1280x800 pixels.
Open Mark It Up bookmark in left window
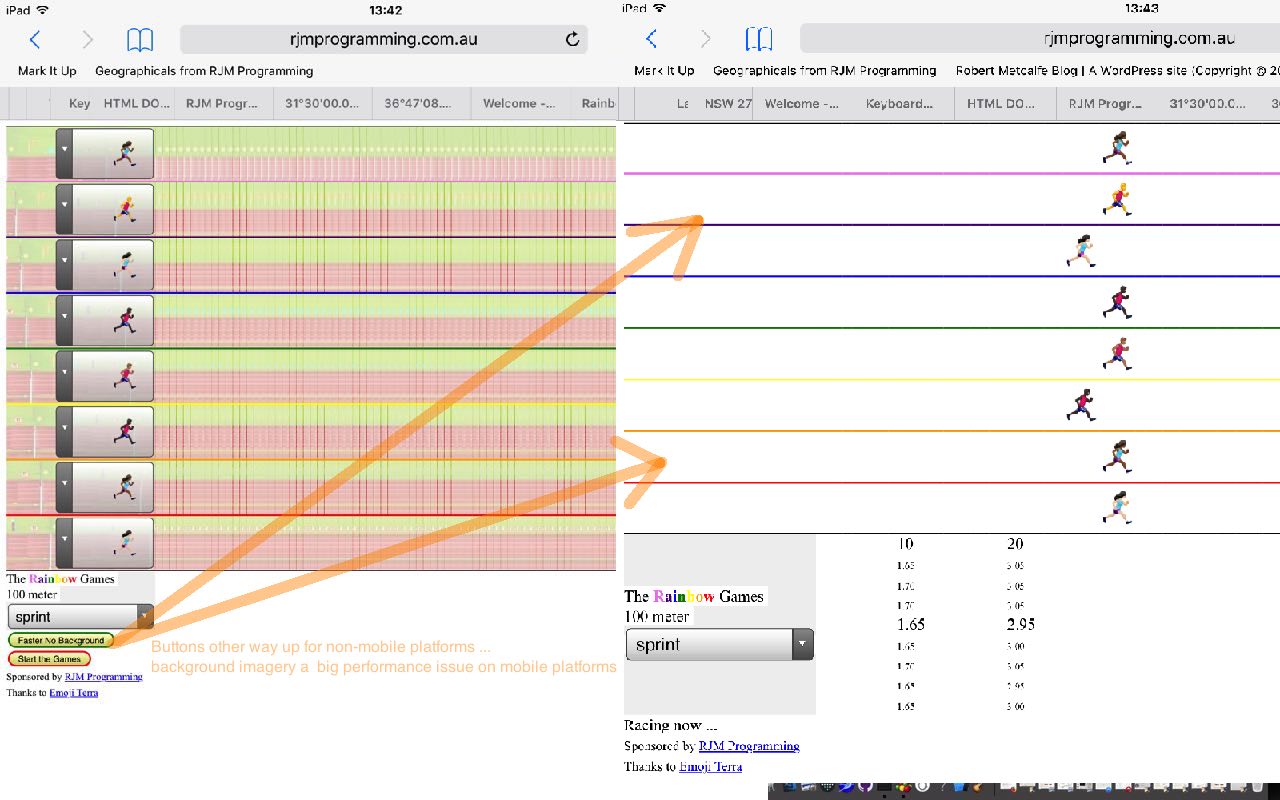47,71
